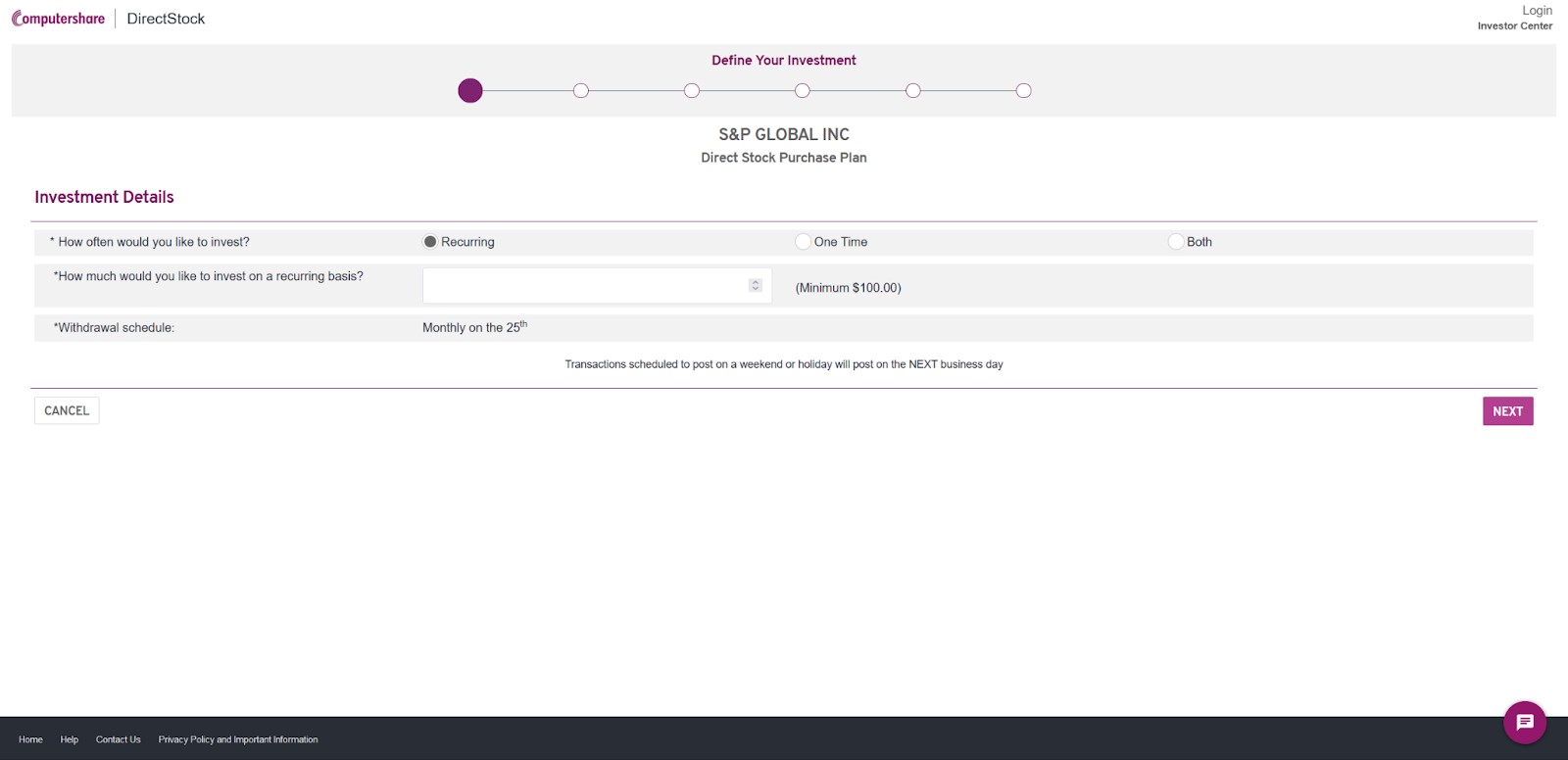Click the "Withdrawal schedule" label

pos(114,328)
